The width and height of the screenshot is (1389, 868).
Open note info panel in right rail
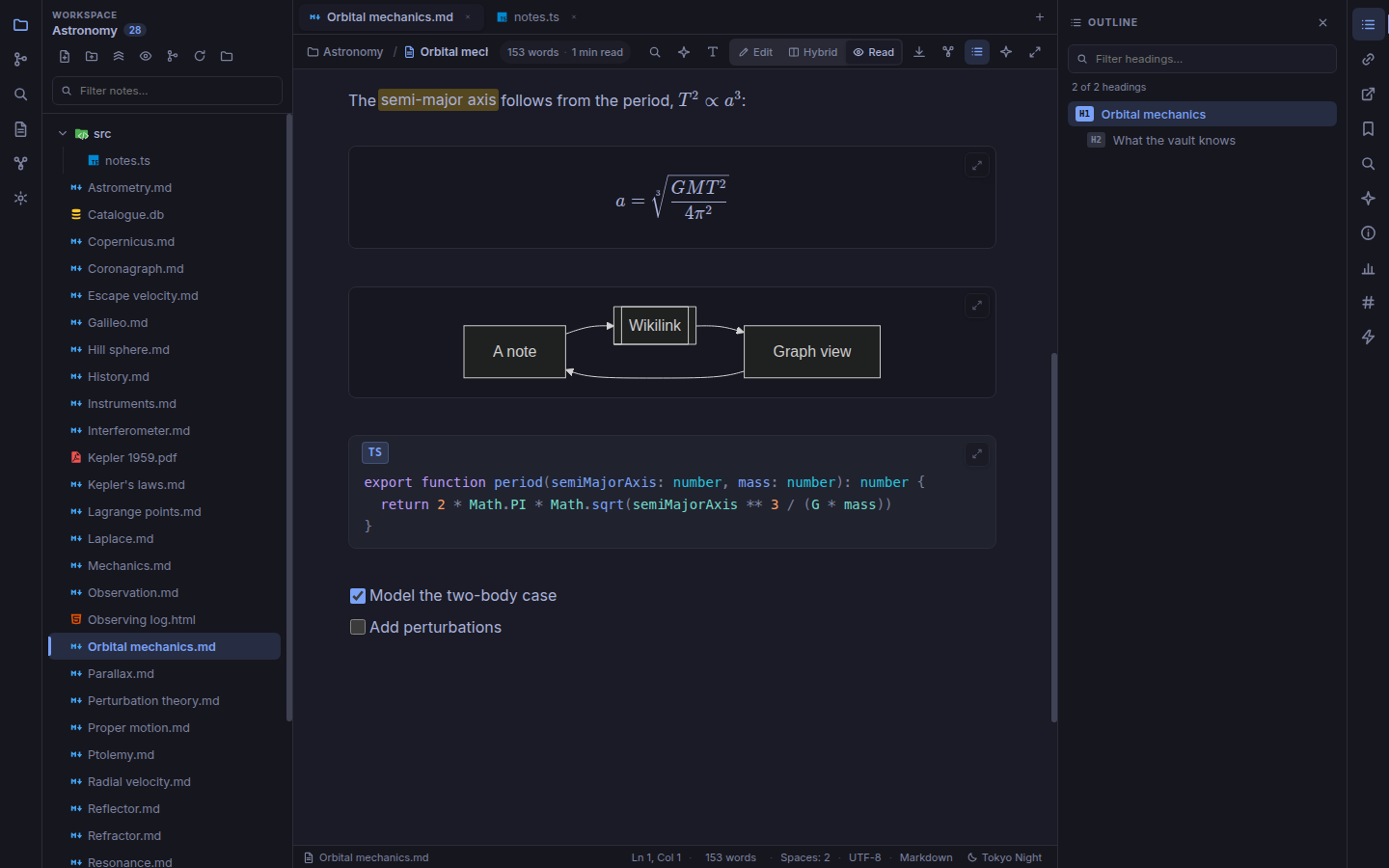(1368, 233)
